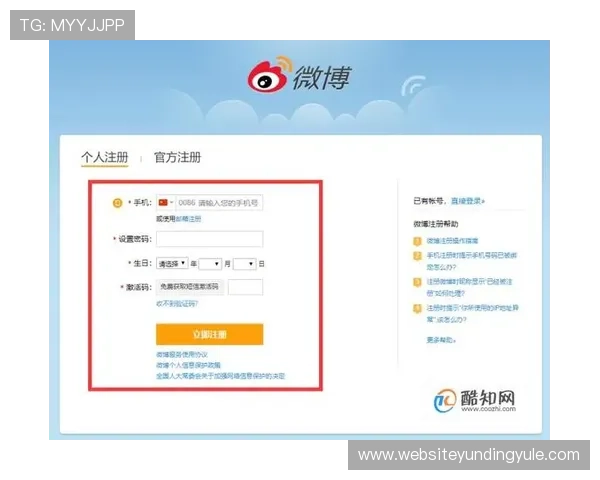Image resolution: width=600 pixels, height=480 pixels.
Task: Open 微博服务使用协议 link
Action: [x=182, y=354]
